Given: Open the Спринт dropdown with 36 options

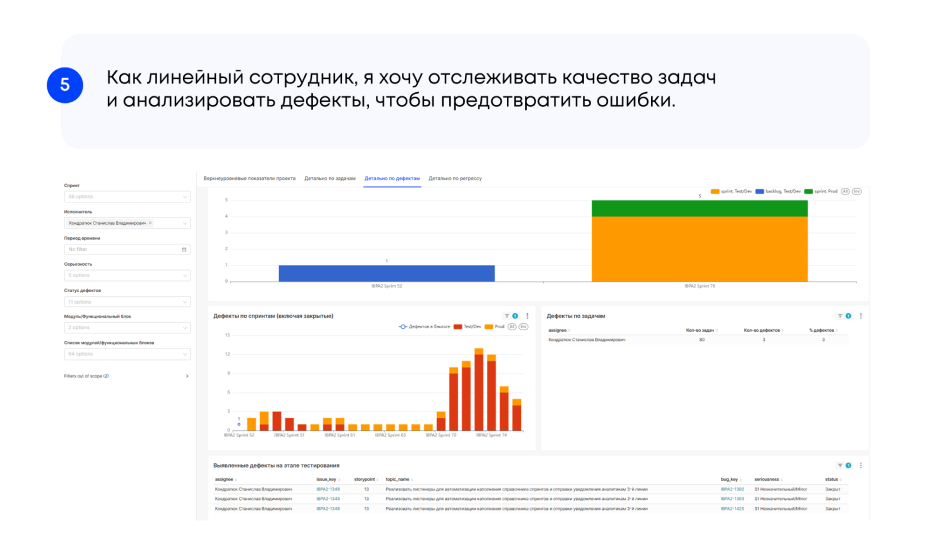Looking at the screenshot, I should click(127, 197).
